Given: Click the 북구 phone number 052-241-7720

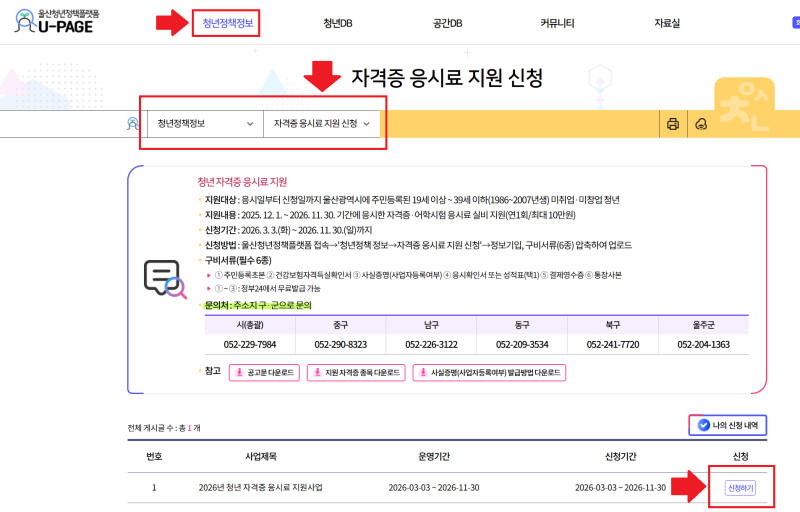Looking at the screenshot, I should coord(613,345).
